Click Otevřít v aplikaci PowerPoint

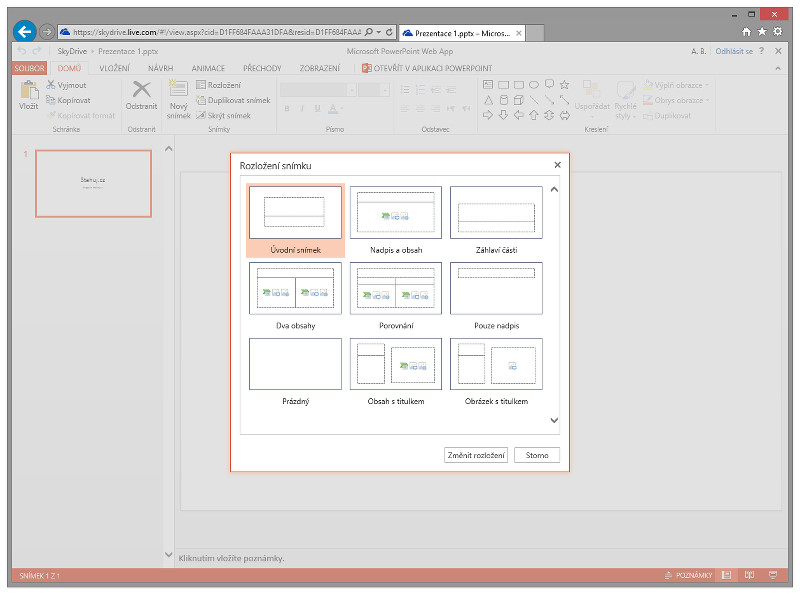coord(427,68)
